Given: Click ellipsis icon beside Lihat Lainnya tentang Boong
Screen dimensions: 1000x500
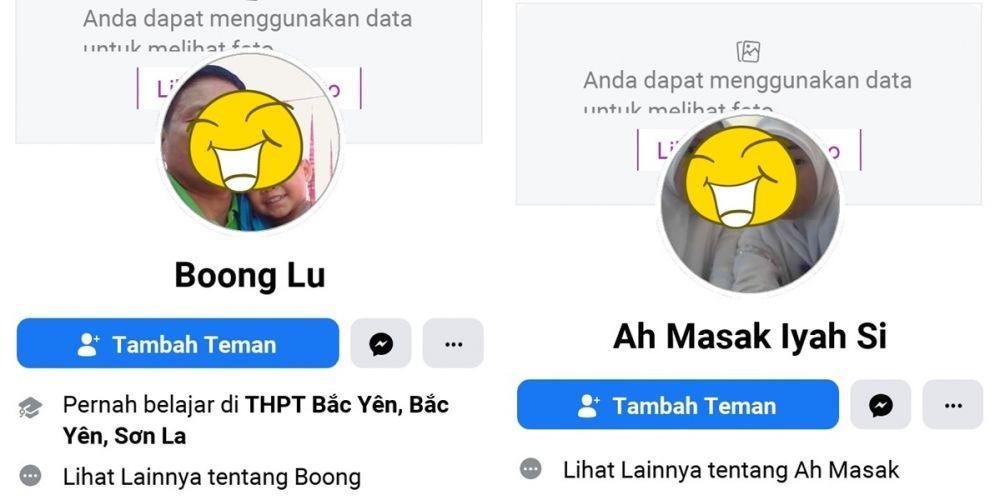Looking at the screenshot, I should (x=30, y=476).
